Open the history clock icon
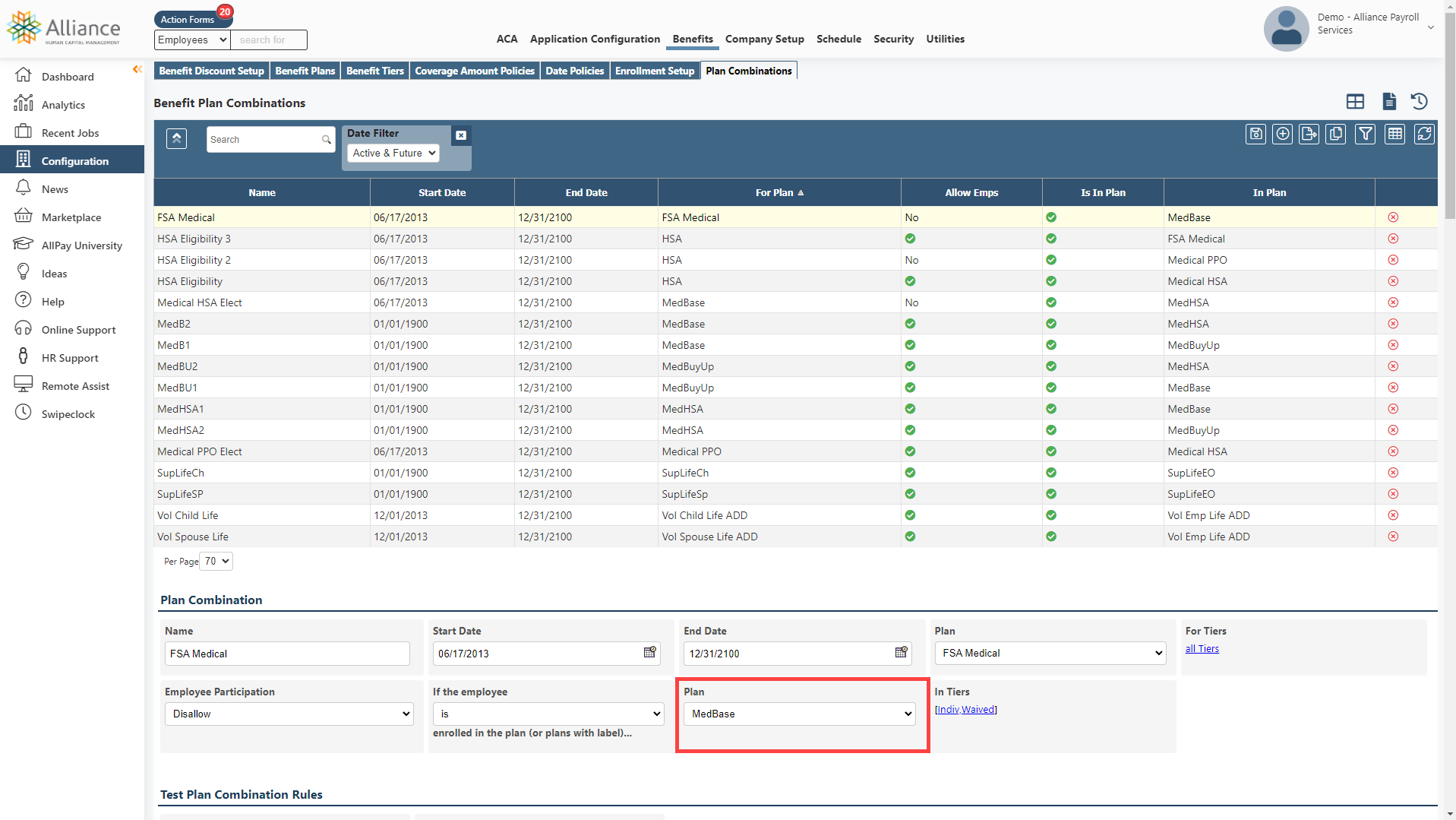Image resolution: width=1456 pixels, height=820 pixels. click(1420, 101)
